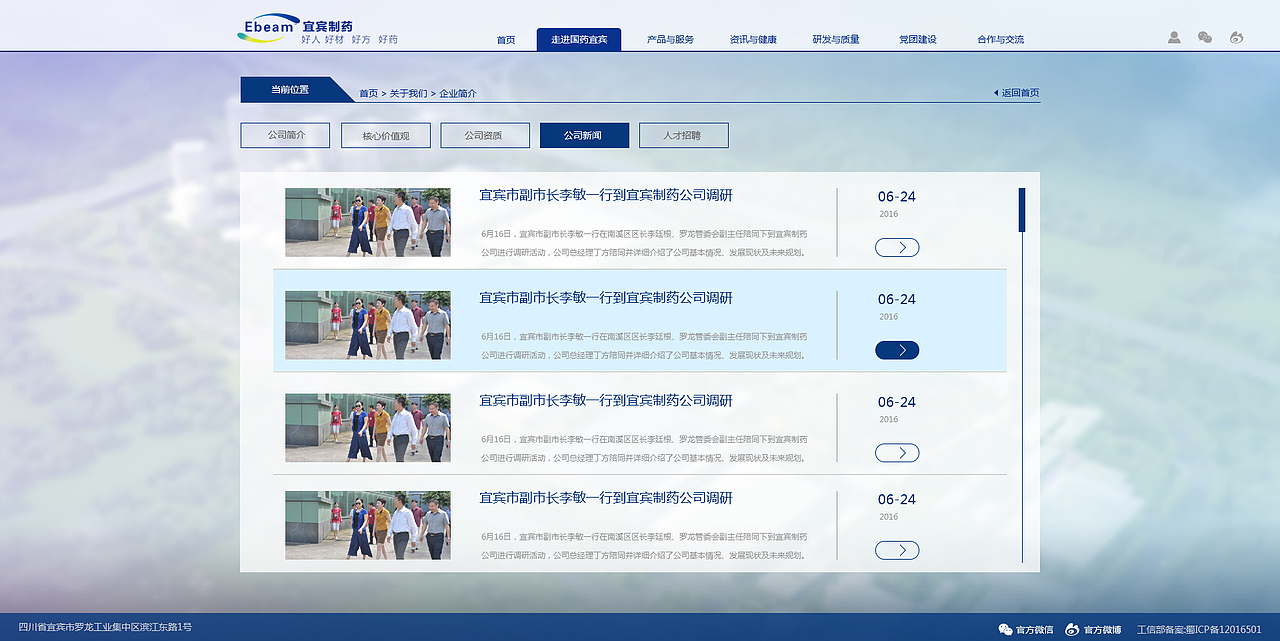The image size is (1280, 641).
Task: Open the Weibo icon in header
Action: [1236, 38]
